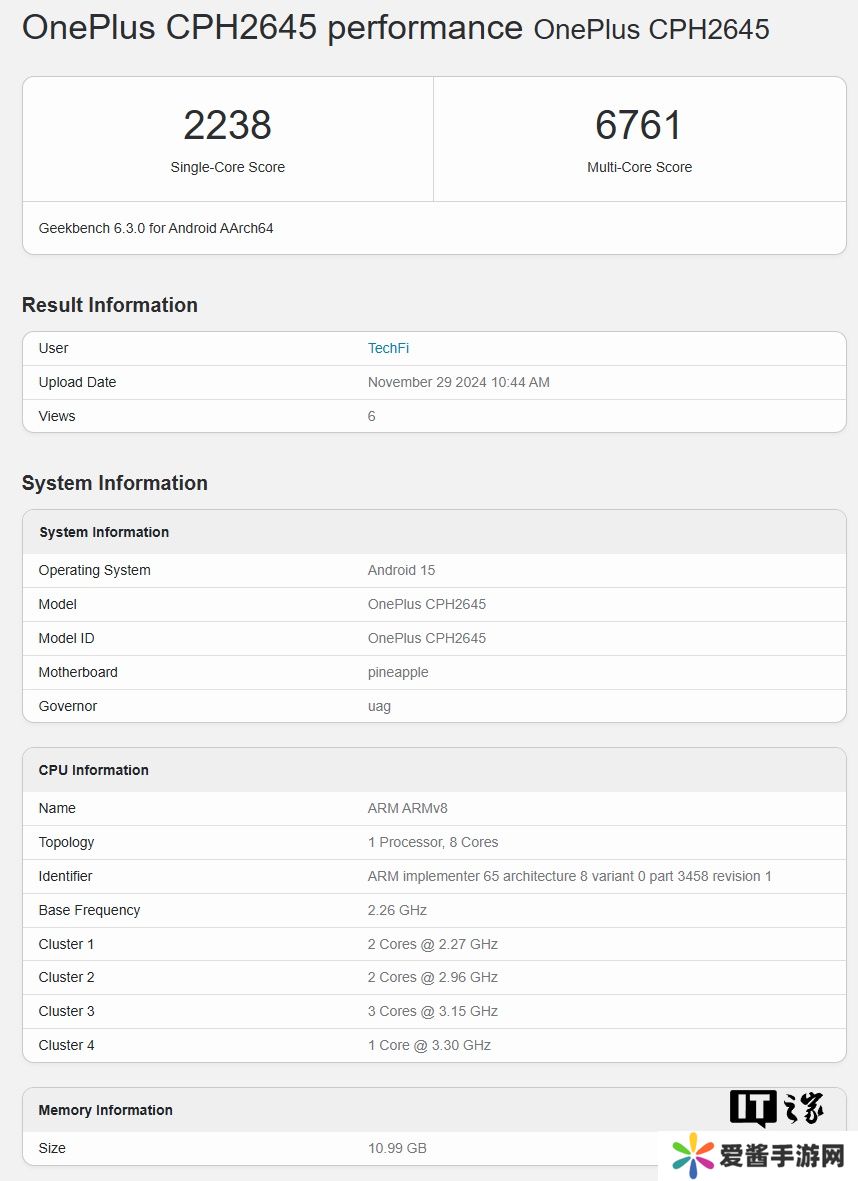Screen dimensions: 858x1181
Task: Select the page title OnePlus CPH2645 performance
Action: pyautogui.click(x=272, y=28)
